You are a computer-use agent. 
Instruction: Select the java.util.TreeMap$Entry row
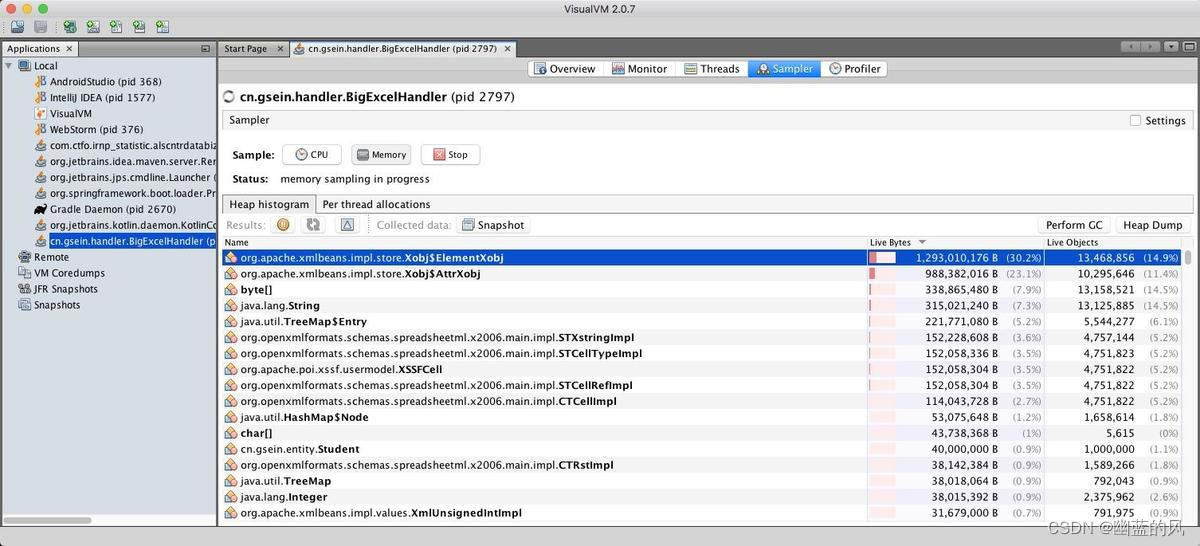(x=702, y=322)
